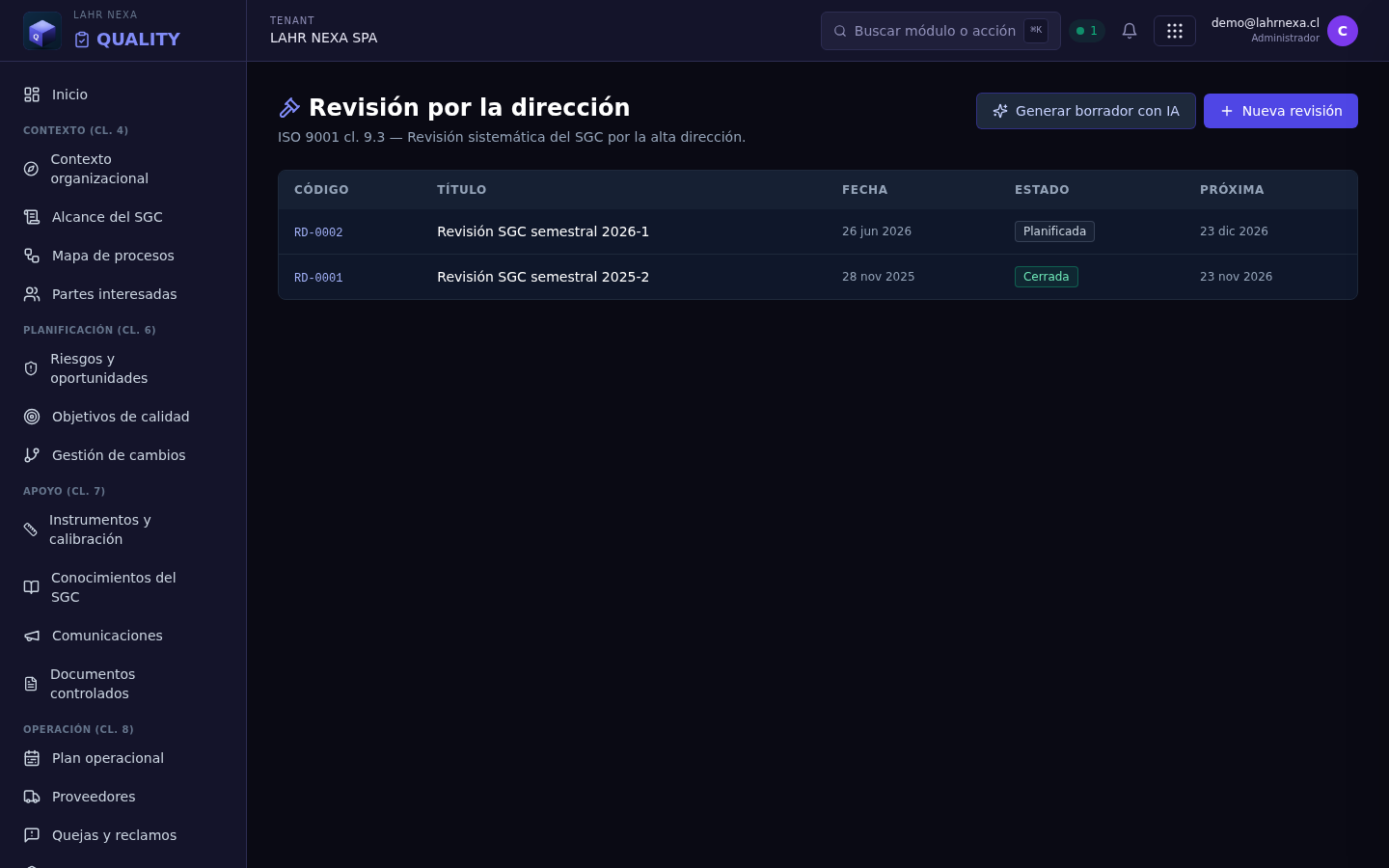Click the Planificada status badge

coord(1054,231)
